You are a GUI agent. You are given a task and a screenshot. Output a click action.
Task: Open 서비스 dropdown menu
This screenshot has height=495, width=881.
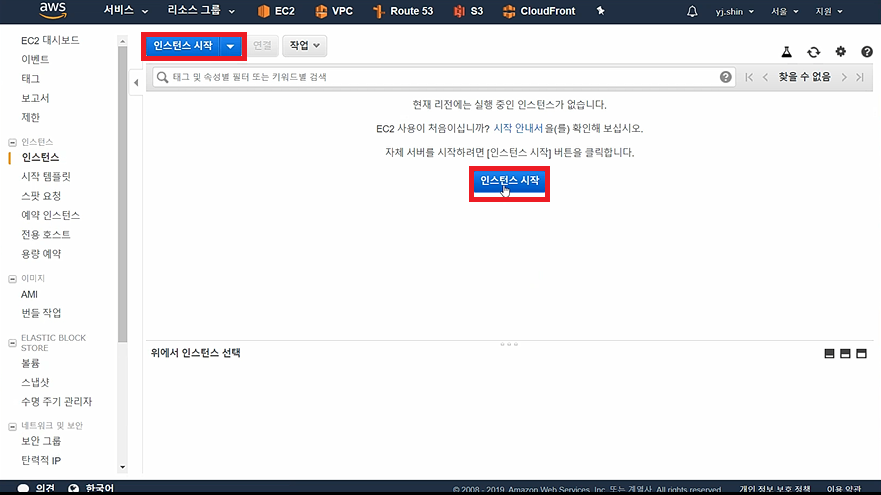pos(126,11)
